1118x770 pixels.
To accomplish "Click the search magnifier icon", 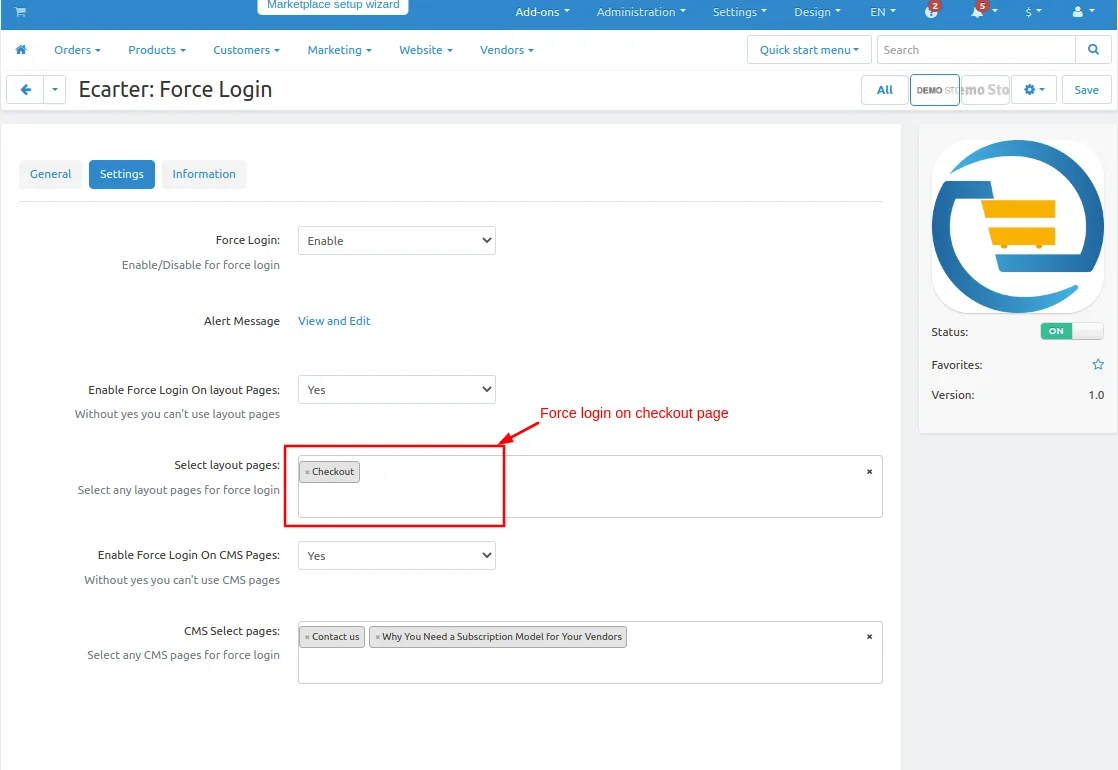I will point(1093,50).
